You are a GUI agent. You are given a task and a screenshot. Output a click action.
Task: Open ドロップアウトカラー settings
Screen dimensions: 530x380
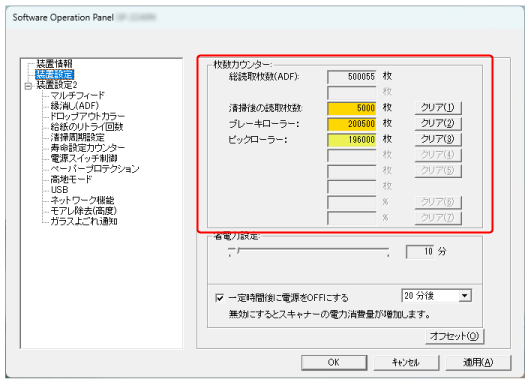88,116
